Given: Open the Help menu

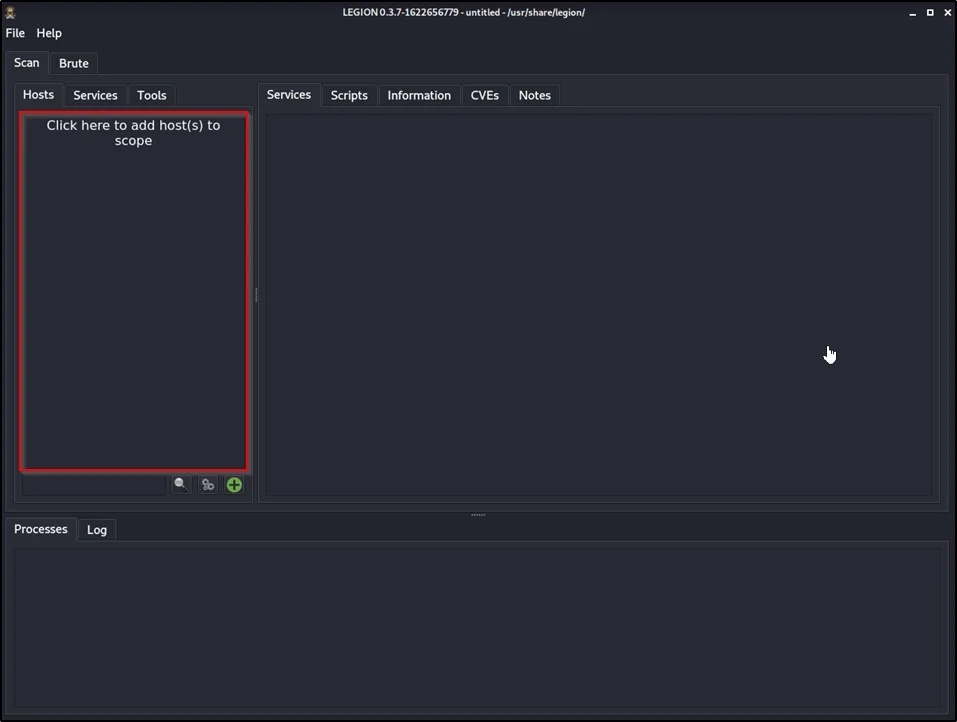Looking at the screenshot, I should coord(49,33).
